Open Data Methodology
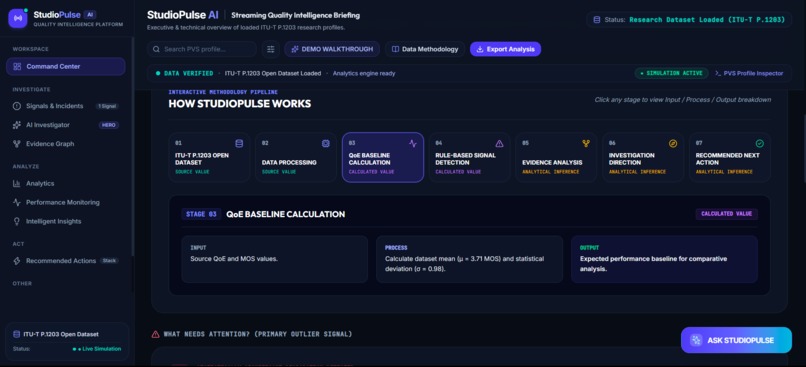The image size is (806, 367). (x=425, y=49)
